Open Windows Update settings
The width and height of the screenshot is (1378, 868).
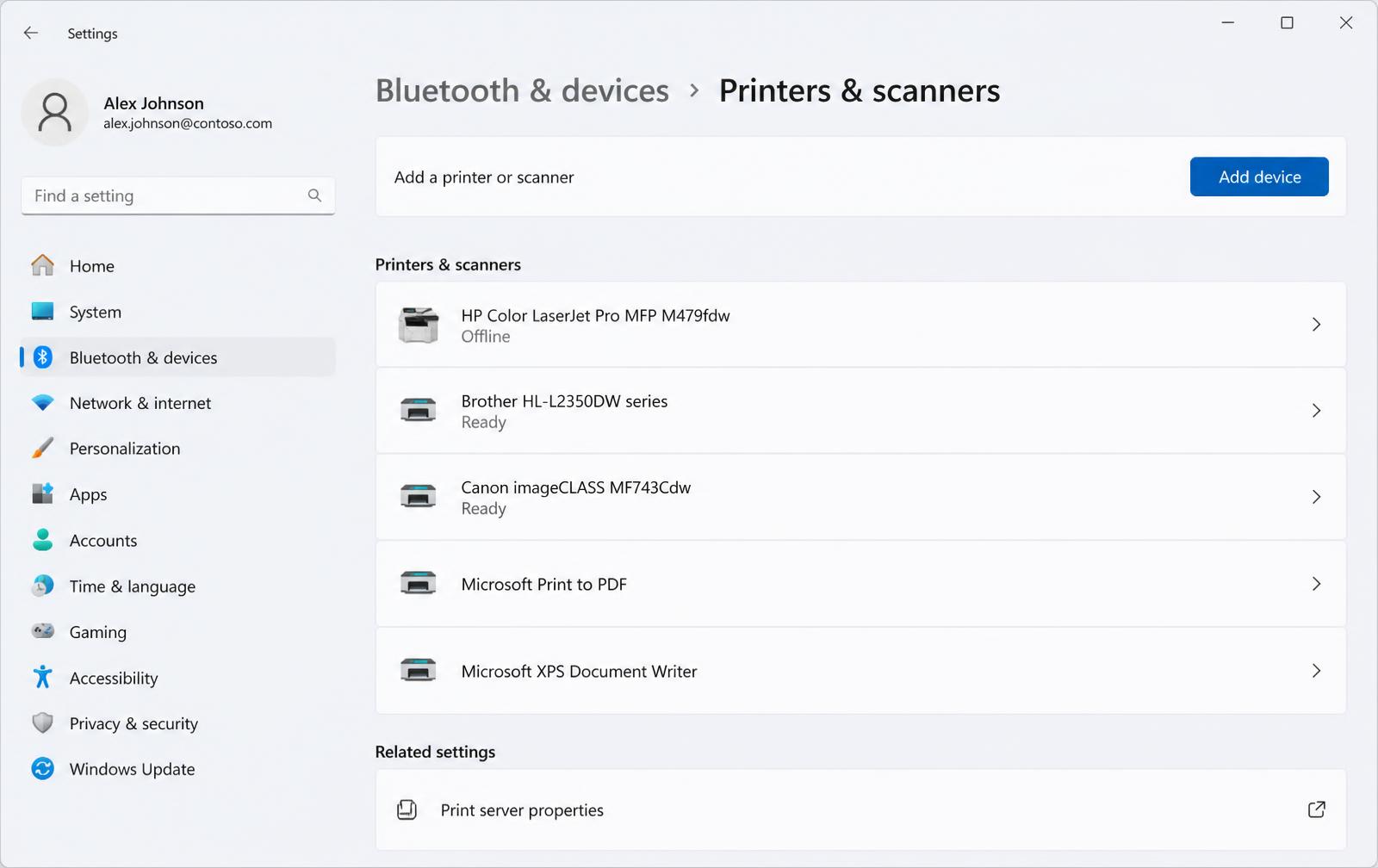point(177,769)
